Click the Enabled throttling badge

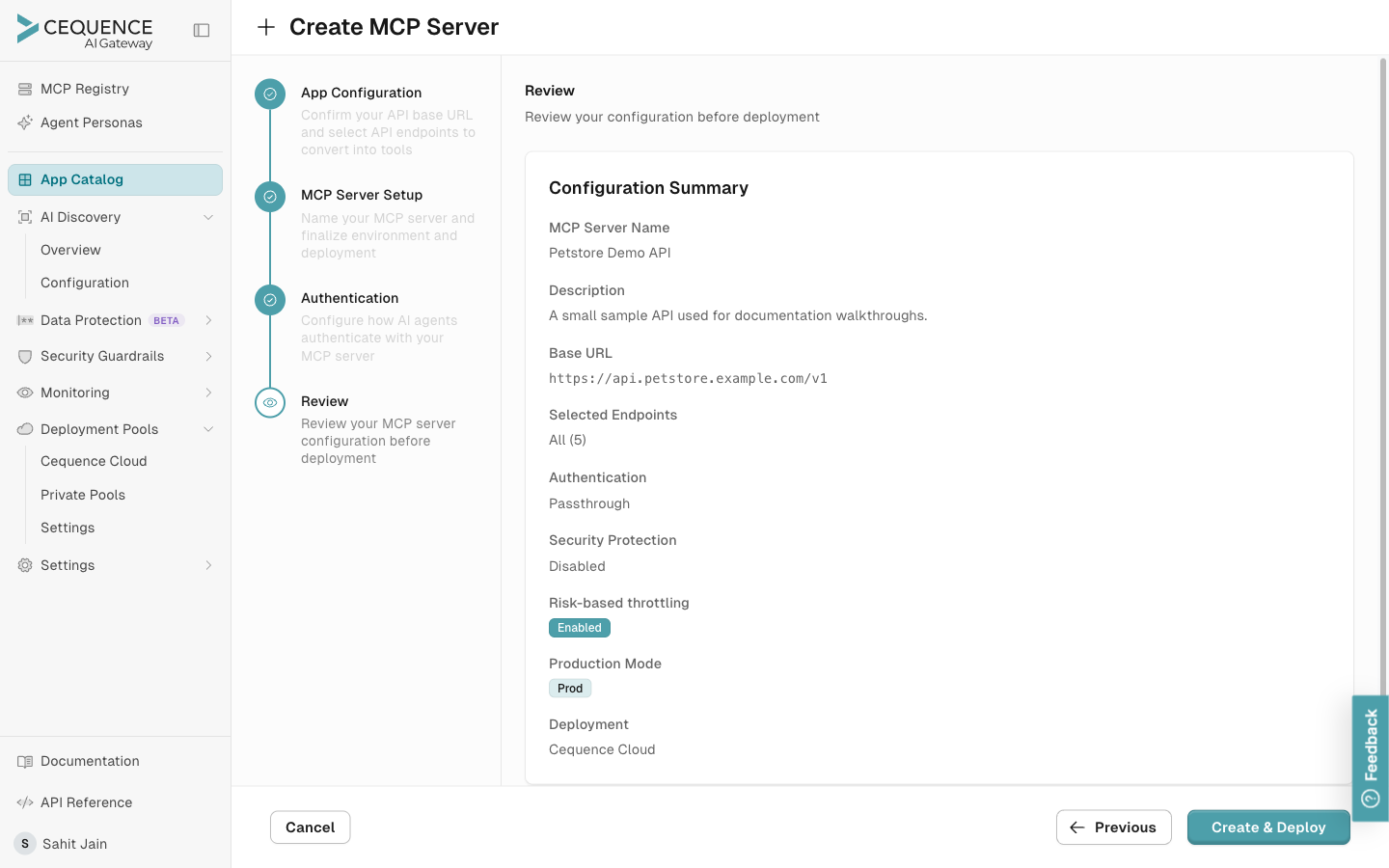pyautogui.click(x=580, y=628)
